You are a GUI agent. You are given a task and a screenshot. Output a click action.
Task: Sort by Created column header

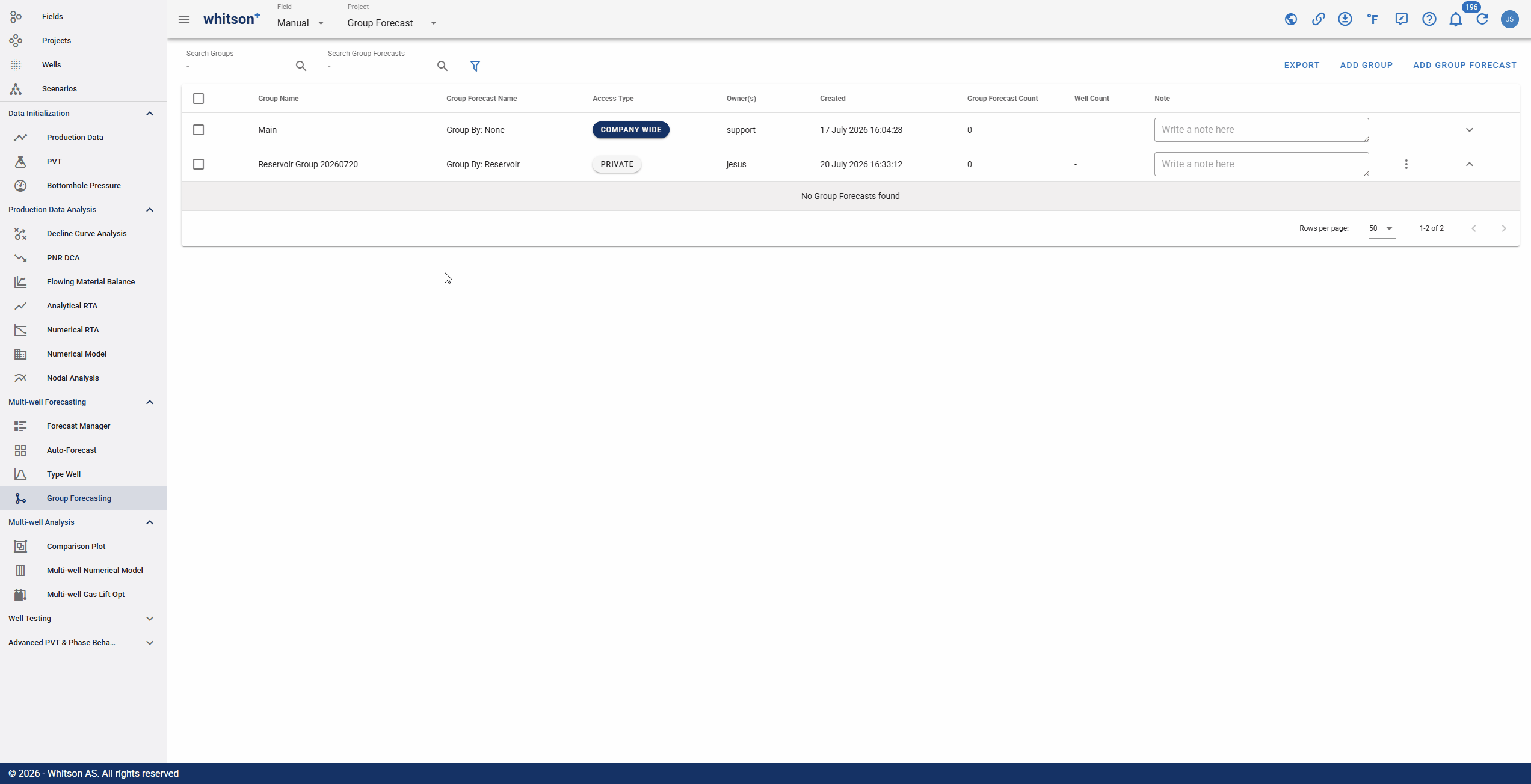pos(833,99)
